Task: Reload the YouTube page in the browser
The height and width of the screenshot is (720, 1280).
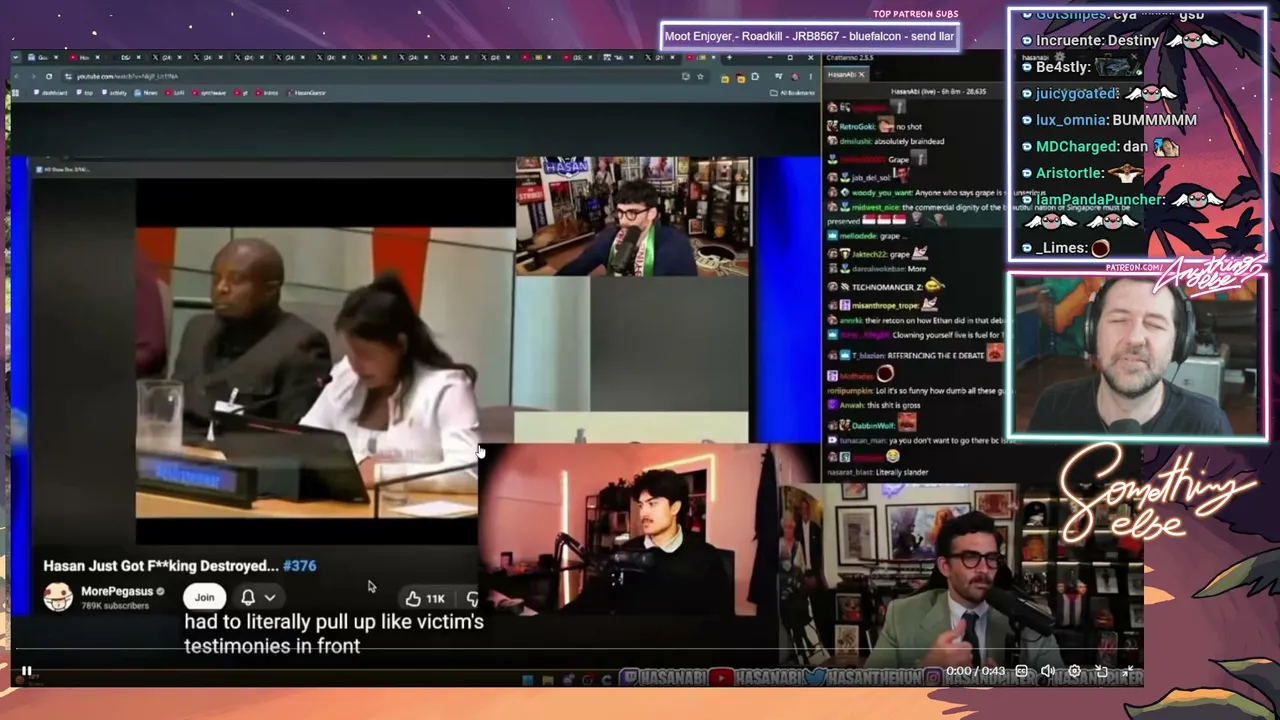Action: click(x=48, y=76)
